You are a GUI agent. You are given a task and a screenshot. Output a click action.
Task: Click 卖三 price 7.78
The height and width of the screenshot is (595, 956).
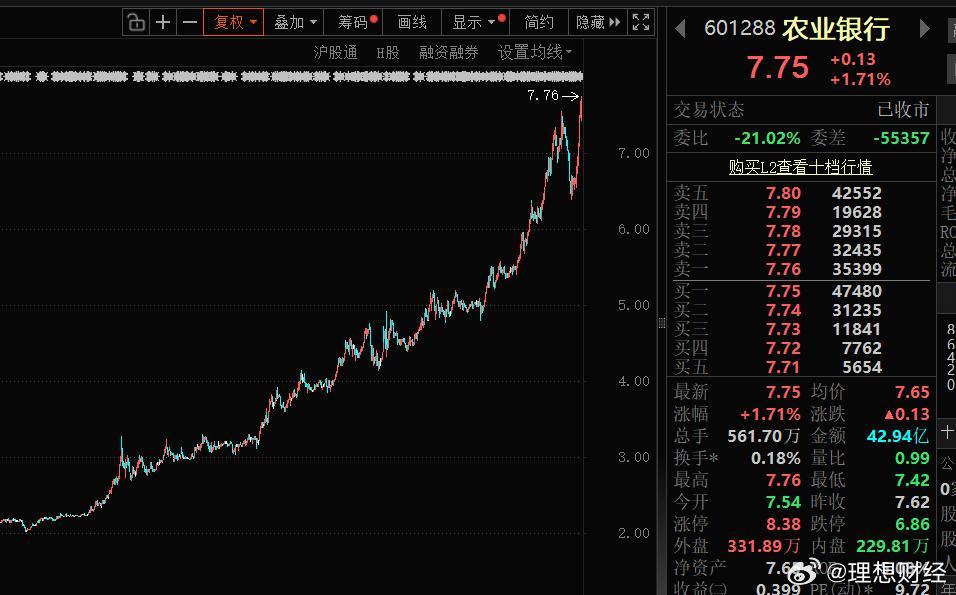[x=783, y=231]
